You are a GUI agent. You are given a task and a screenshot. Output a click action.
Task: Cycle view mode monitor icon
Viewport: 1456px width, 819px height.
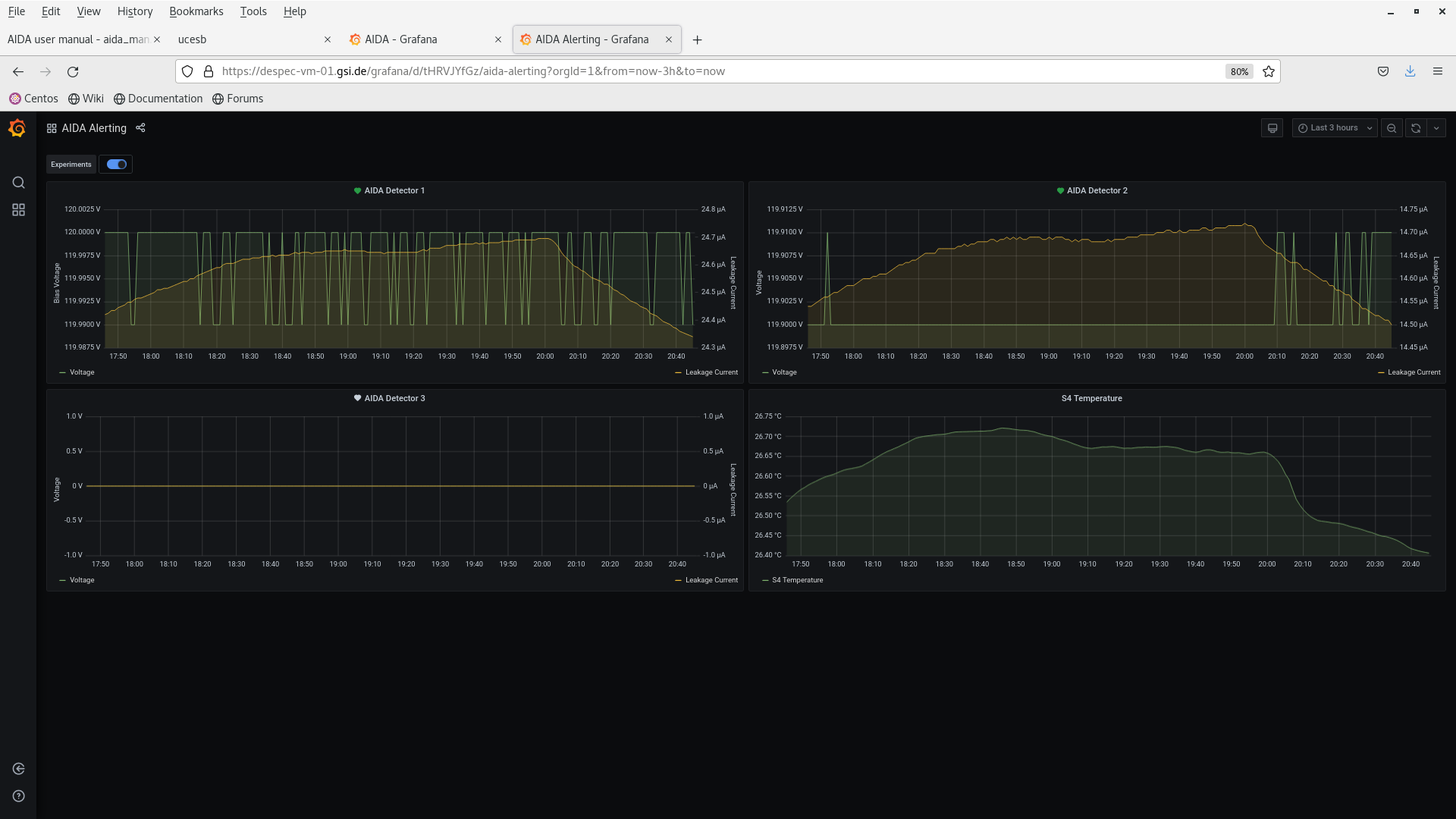tap(1272, 128)
